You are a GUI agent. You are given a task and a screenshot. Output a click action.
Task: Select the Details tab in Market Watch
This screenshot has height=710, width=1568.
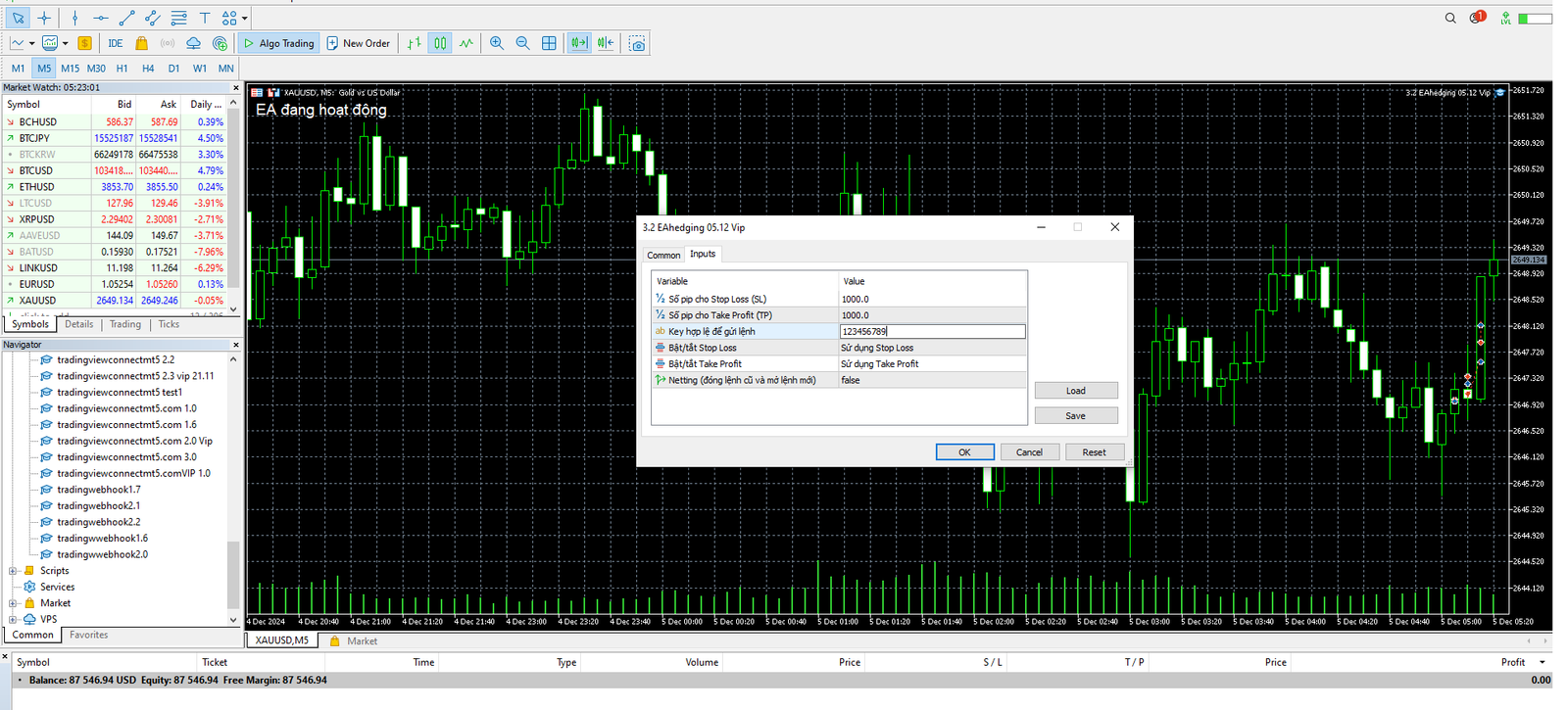click(79, 324)
